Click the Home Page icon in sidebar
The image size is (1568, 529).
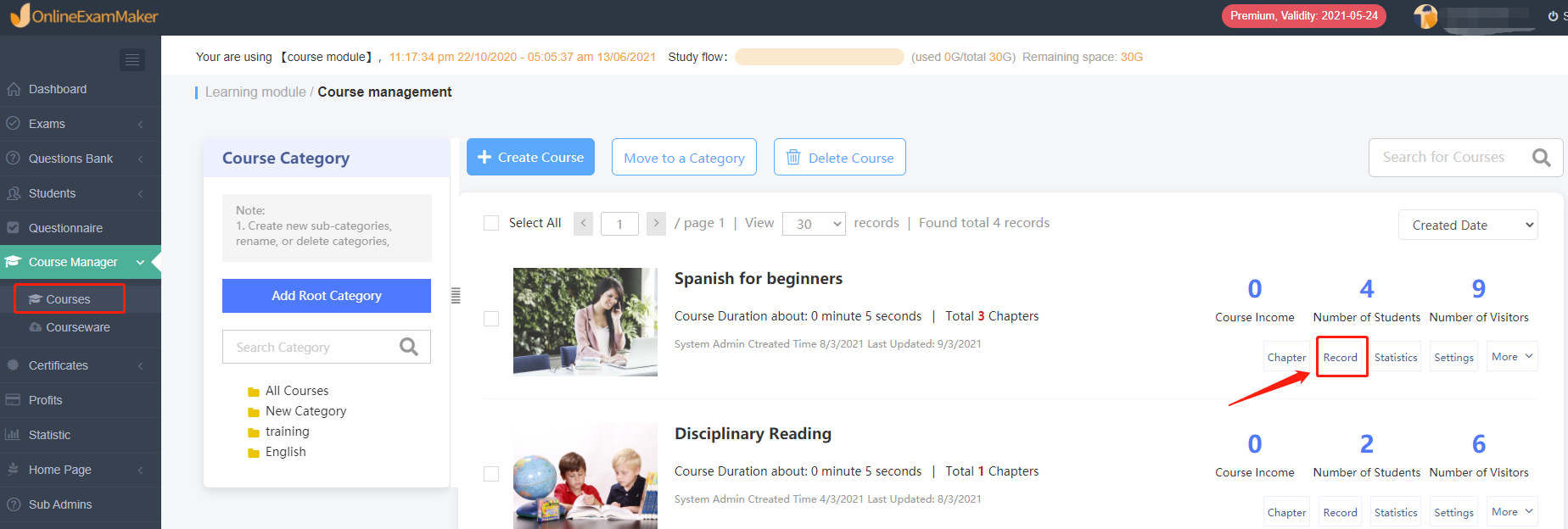coord(14,470)
